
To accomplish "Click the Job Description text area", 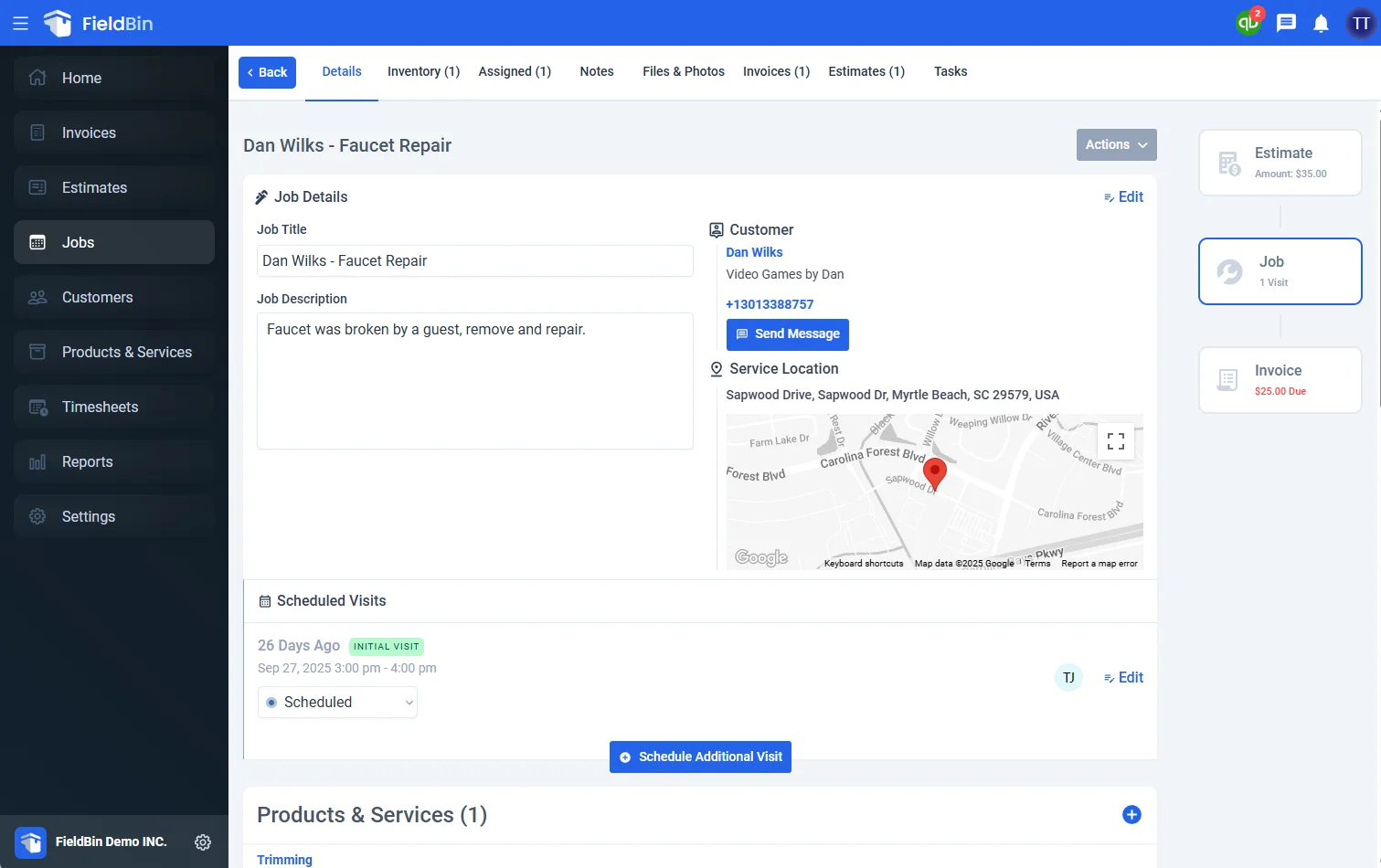I will 475,381.
